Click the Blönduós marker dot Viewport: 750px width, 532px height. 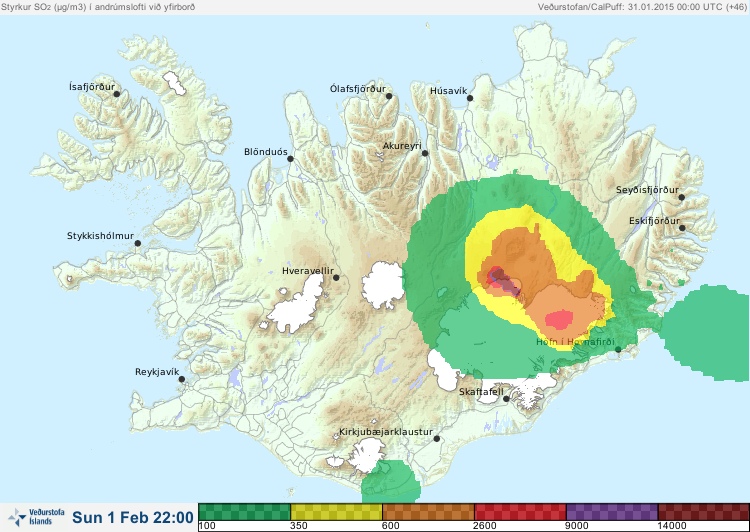tap(290, 159)
